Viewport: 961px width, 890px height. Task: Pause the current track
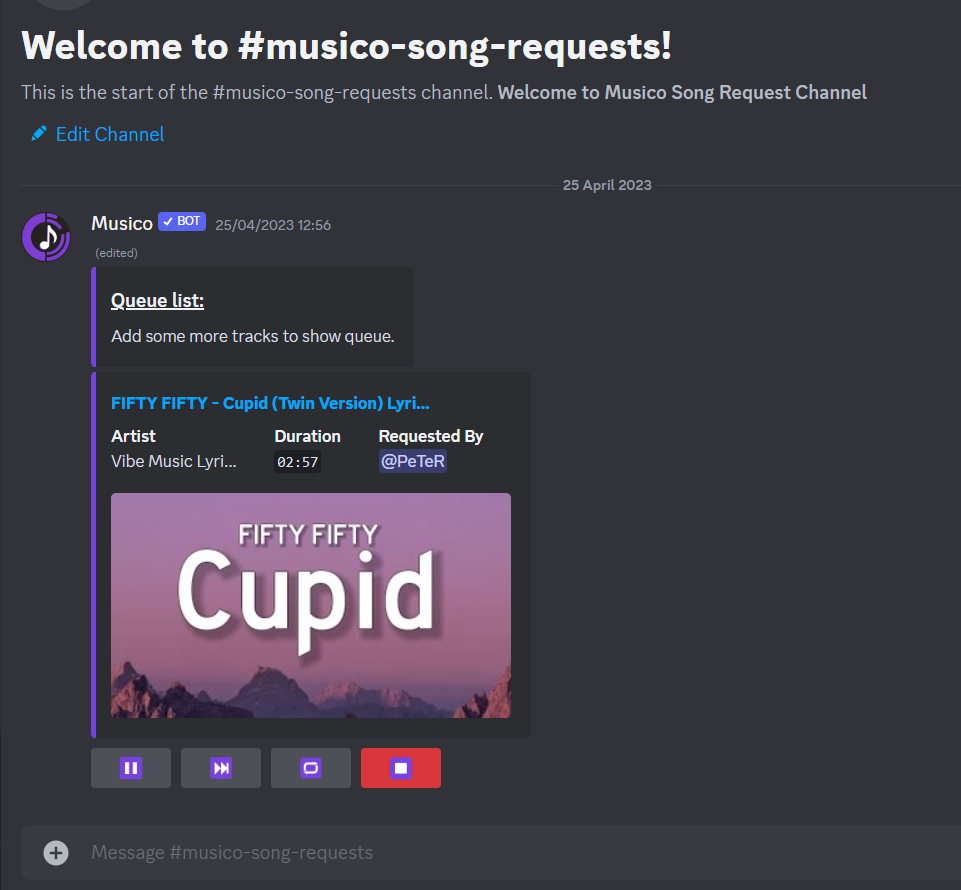pyautogui.click(x=131, y=767)
